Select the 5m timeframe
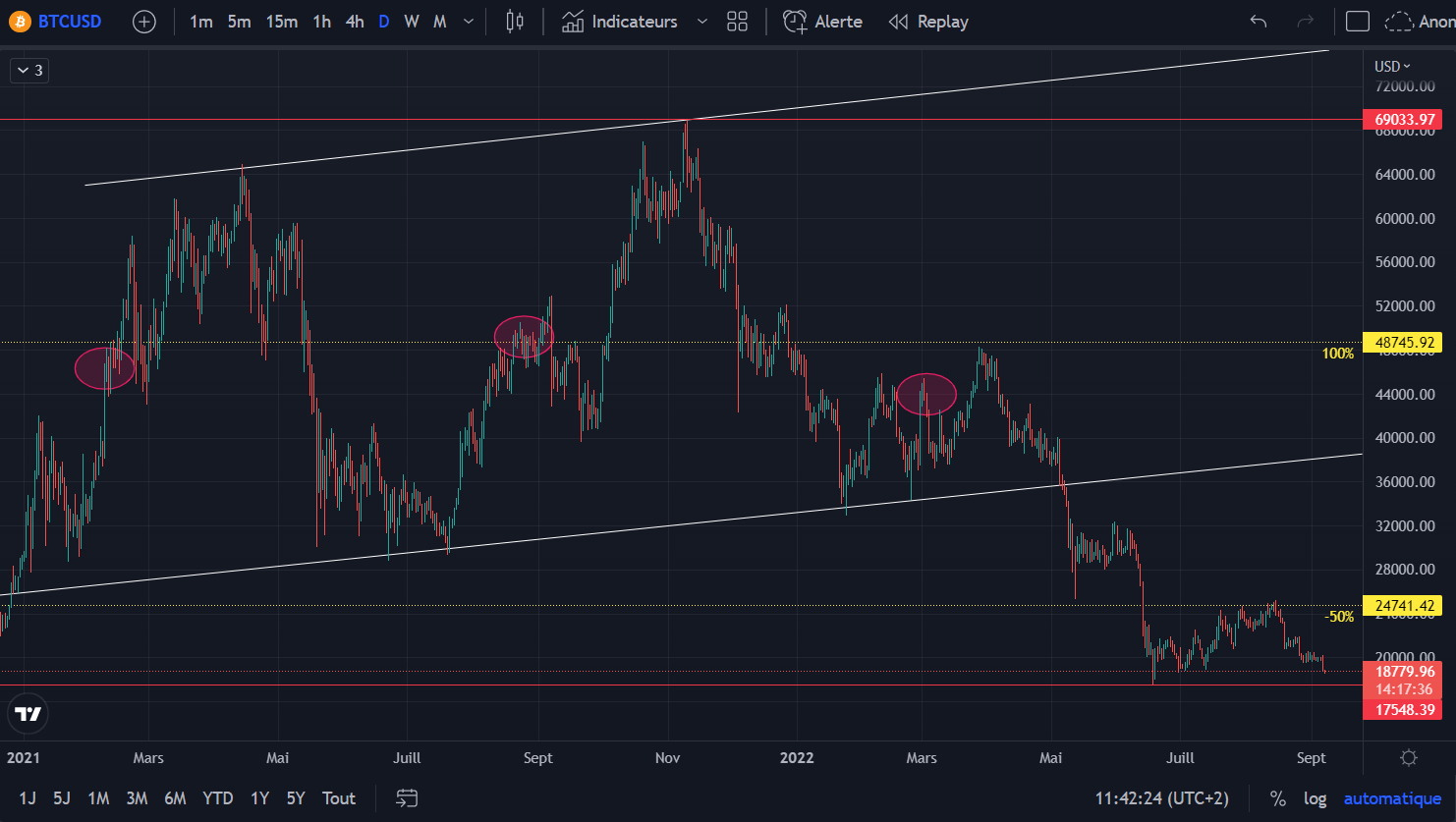The image size is (1456, 822). 239,22
